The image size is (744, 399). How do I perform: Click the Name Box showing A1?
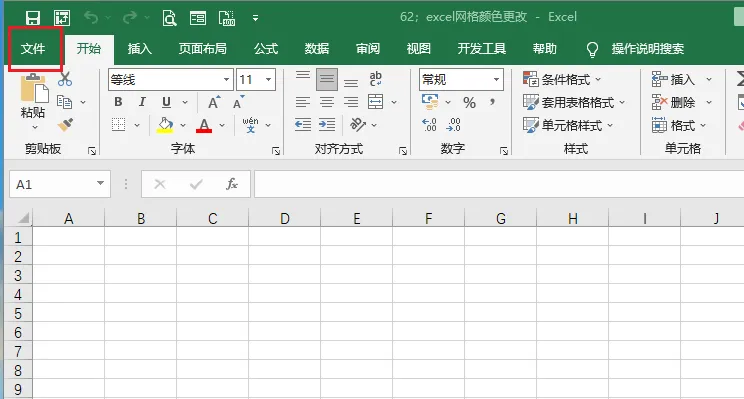60,184
